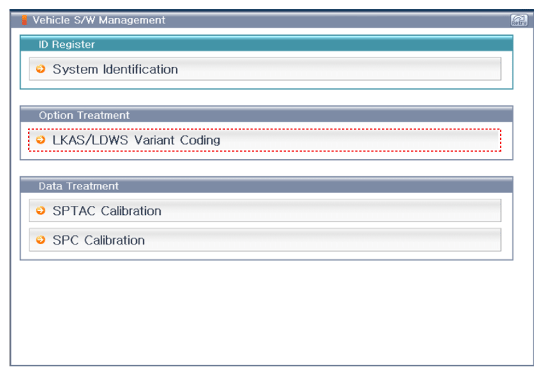
Task: Click arrow icon beside SPC Calibration
Action: (41, 240)
